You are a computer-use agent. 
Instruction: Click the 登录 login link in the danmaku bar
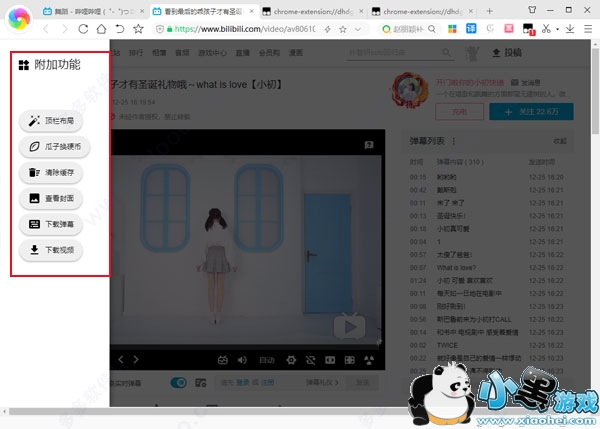pos(242,382)
